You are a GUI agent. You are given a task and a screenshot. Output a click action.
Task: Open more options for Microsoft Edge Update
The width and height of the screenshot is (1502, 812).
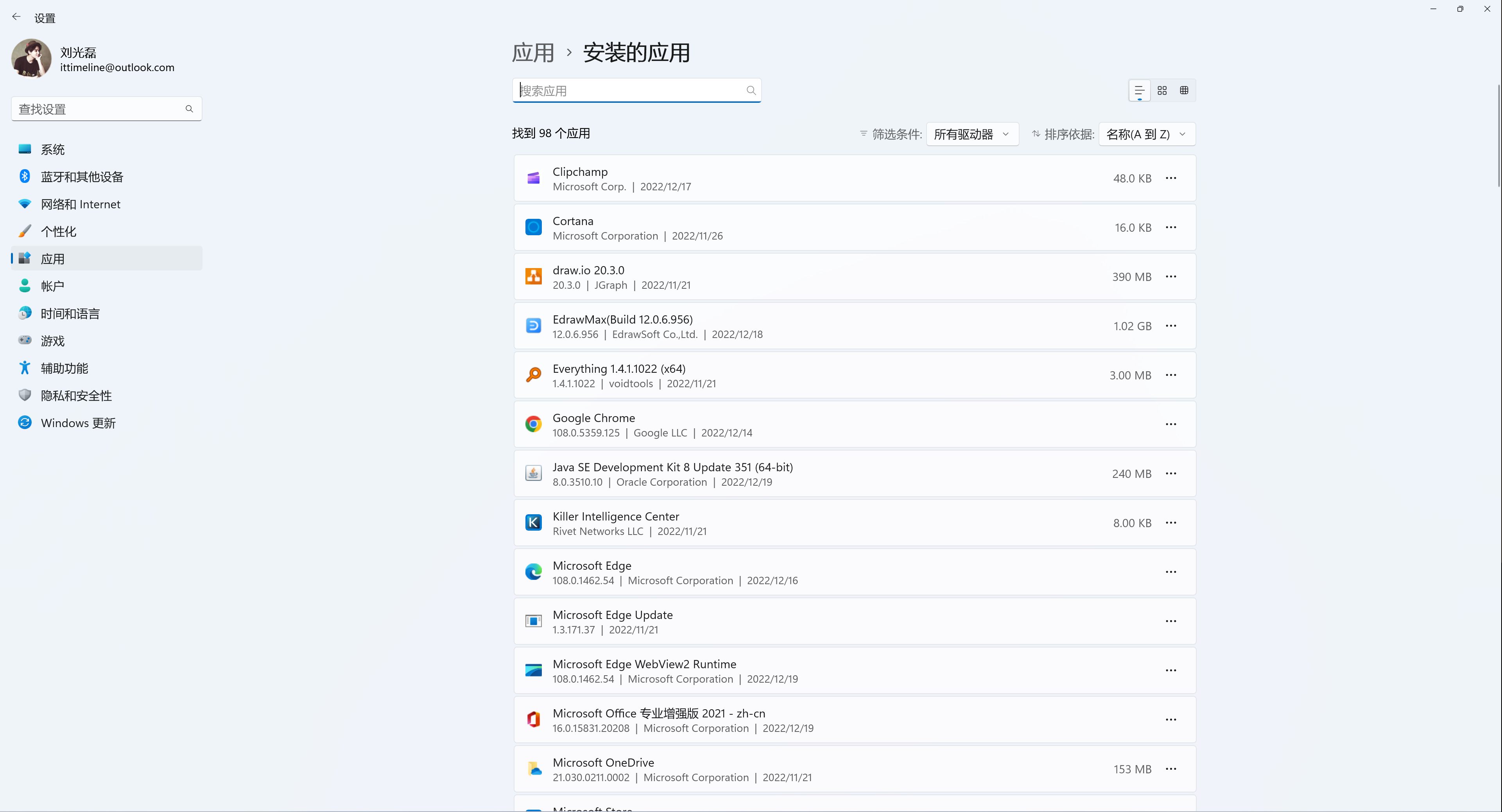coord(1171,621)
